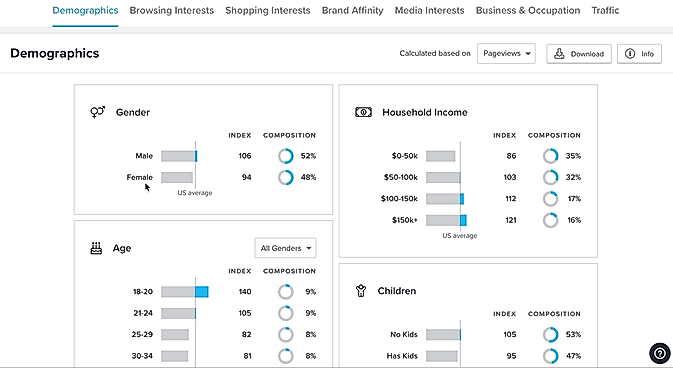Screen dimensions: 673x368
Task: Open the help question mark bubble
Action: pos(659,353)
